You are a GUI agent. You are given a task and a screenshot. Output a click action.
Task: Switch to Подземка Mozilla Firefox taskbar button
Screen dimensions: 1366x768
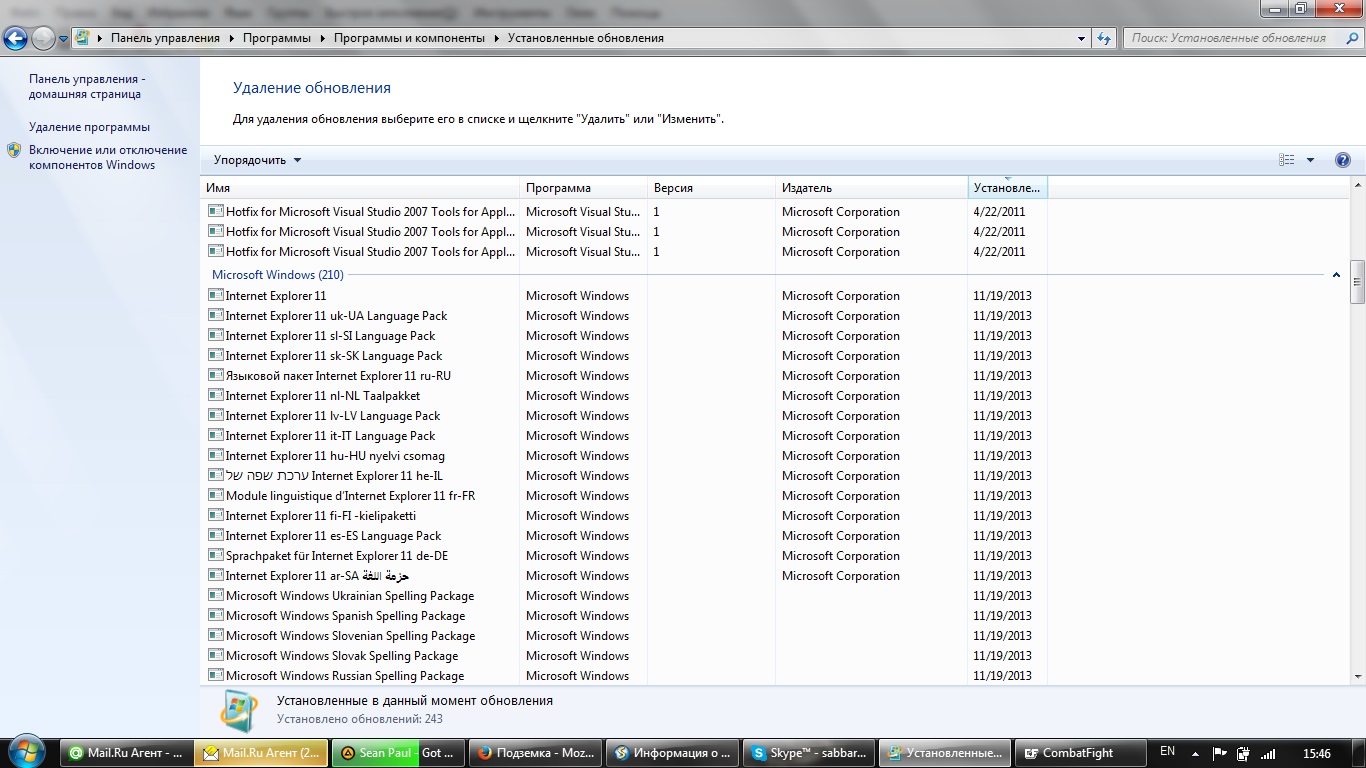click(x=535, y=753)
